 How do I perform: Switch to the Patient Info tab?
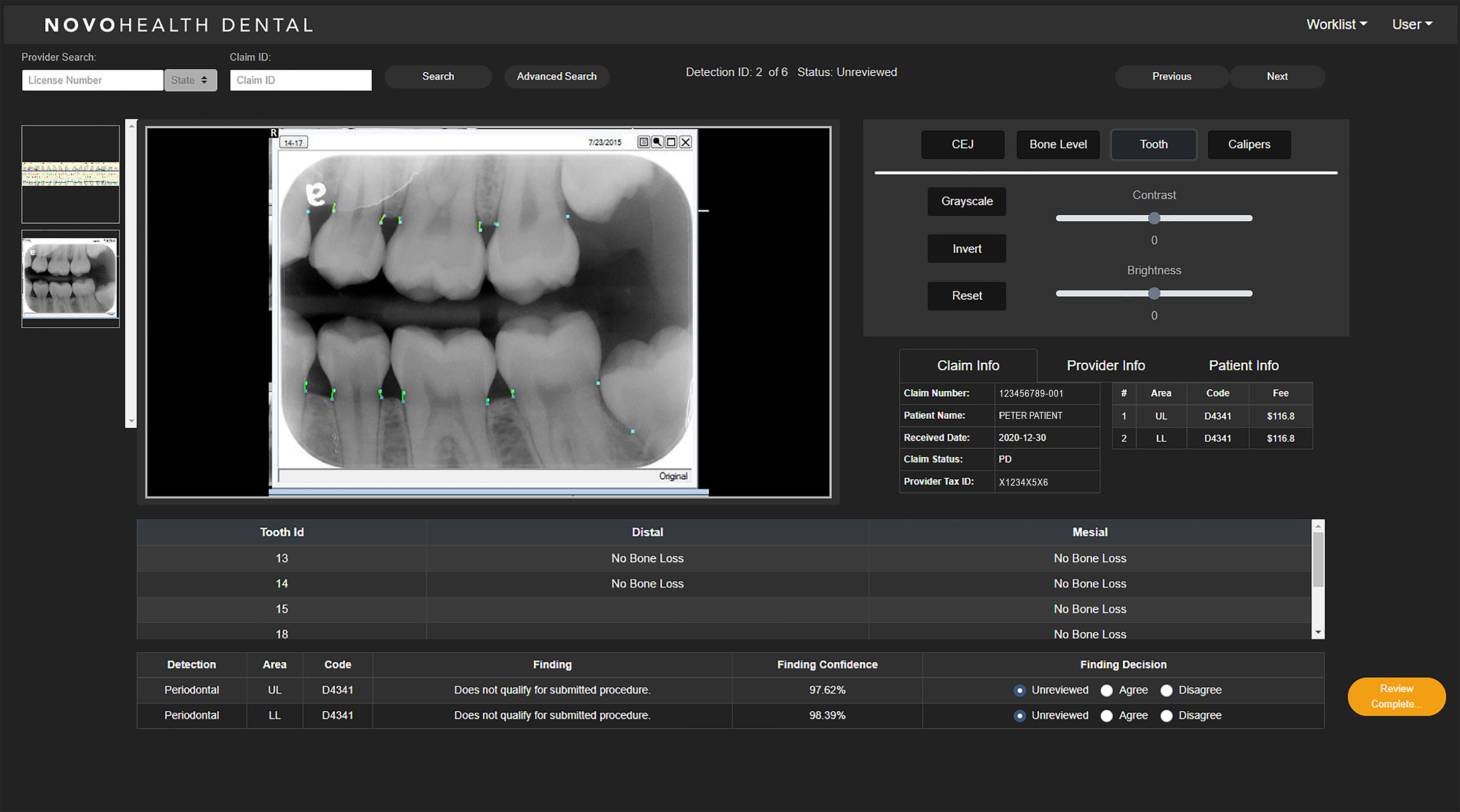(x=1244, y=366)
